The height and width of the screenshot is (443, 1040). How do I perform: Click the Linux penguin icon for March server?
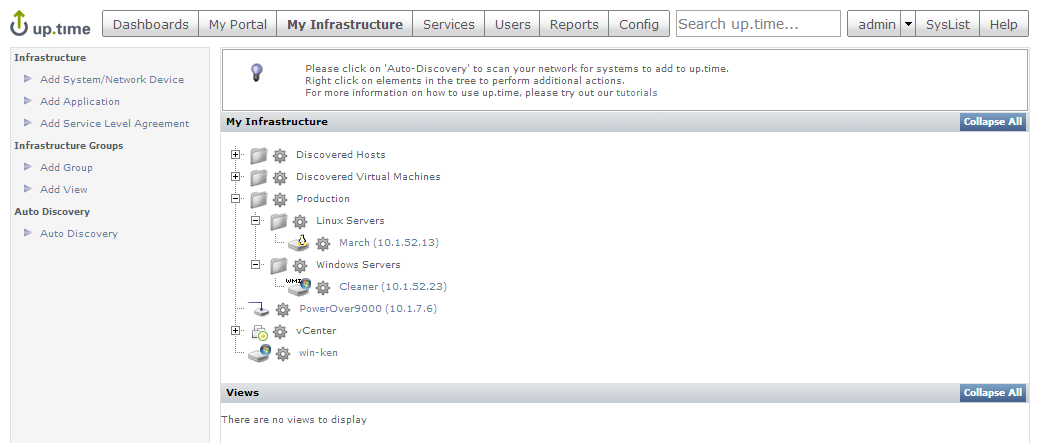[x=299, y=243]
